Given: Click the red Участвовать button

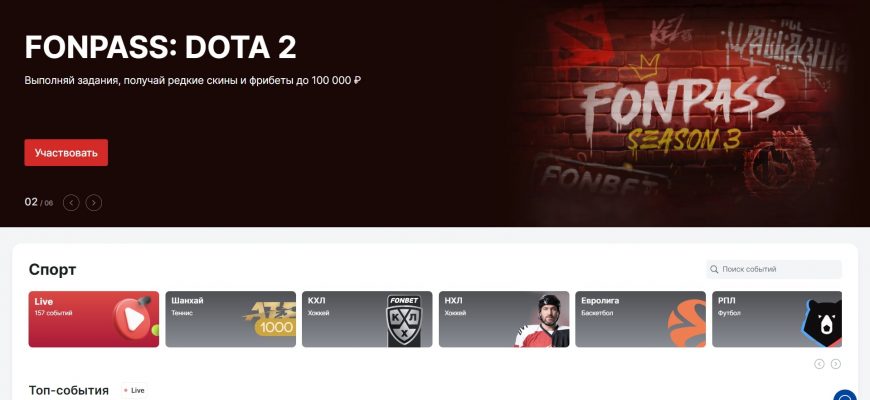Looking at the screenshot, I should click(x=66, y=153).
